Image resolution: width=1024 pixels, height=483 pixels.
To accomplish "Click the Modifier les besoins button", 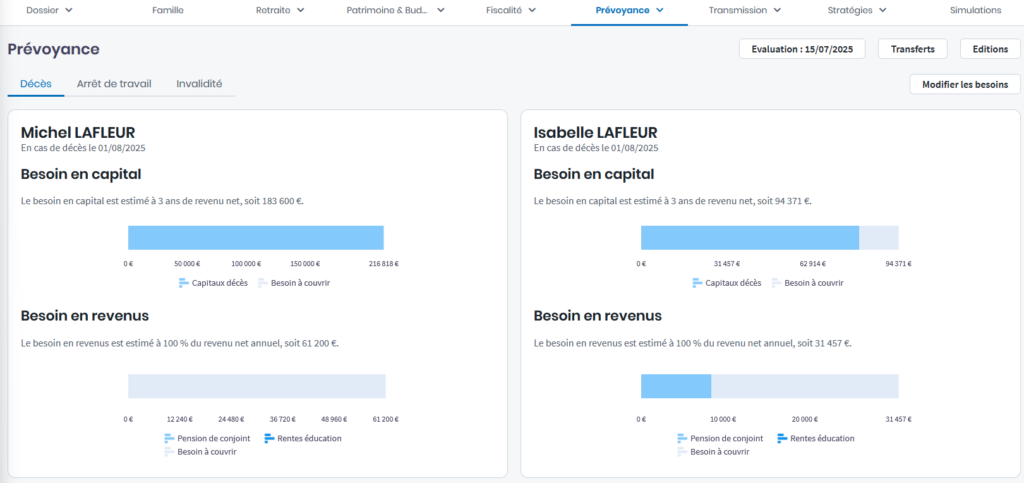I will coord(964,85).
